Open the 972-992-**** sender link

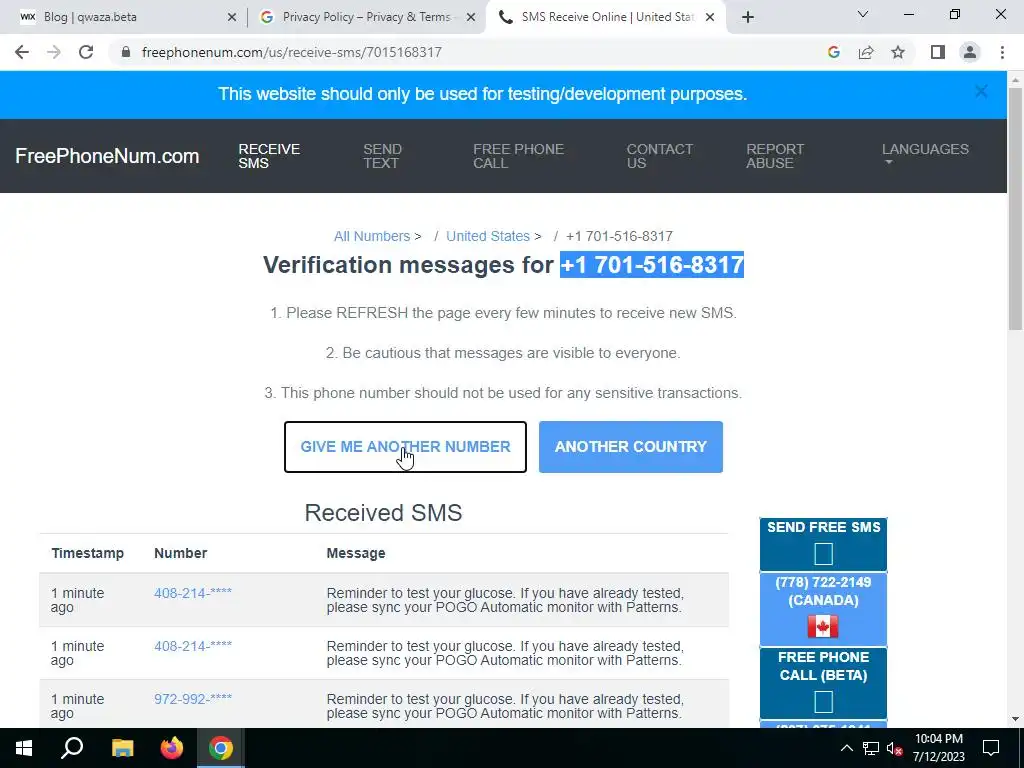tap(193, 699)
